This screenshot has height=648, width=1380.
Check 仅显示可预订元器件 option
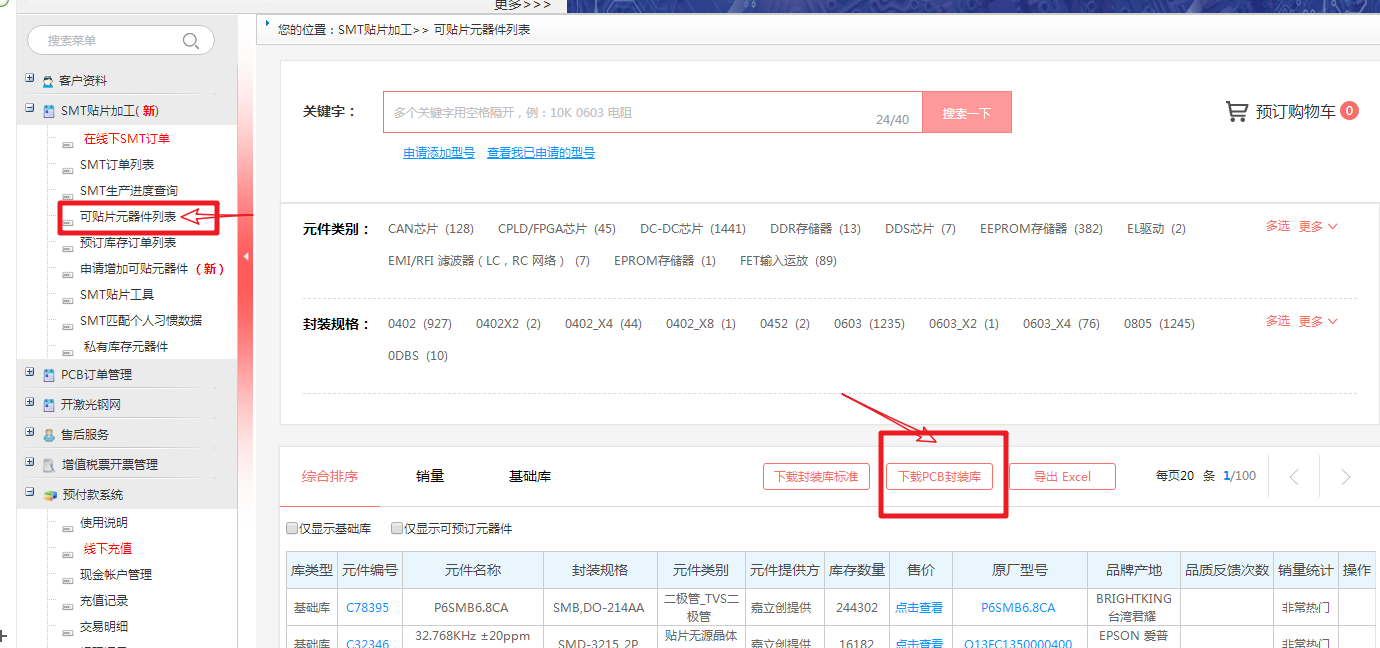pyautogui.click(x=397, y=528)
